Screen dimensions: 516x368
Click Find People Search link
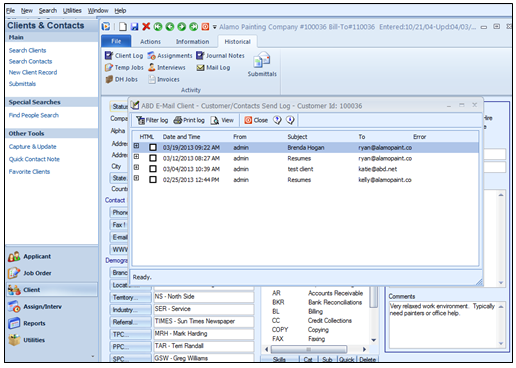click(34, 115)
